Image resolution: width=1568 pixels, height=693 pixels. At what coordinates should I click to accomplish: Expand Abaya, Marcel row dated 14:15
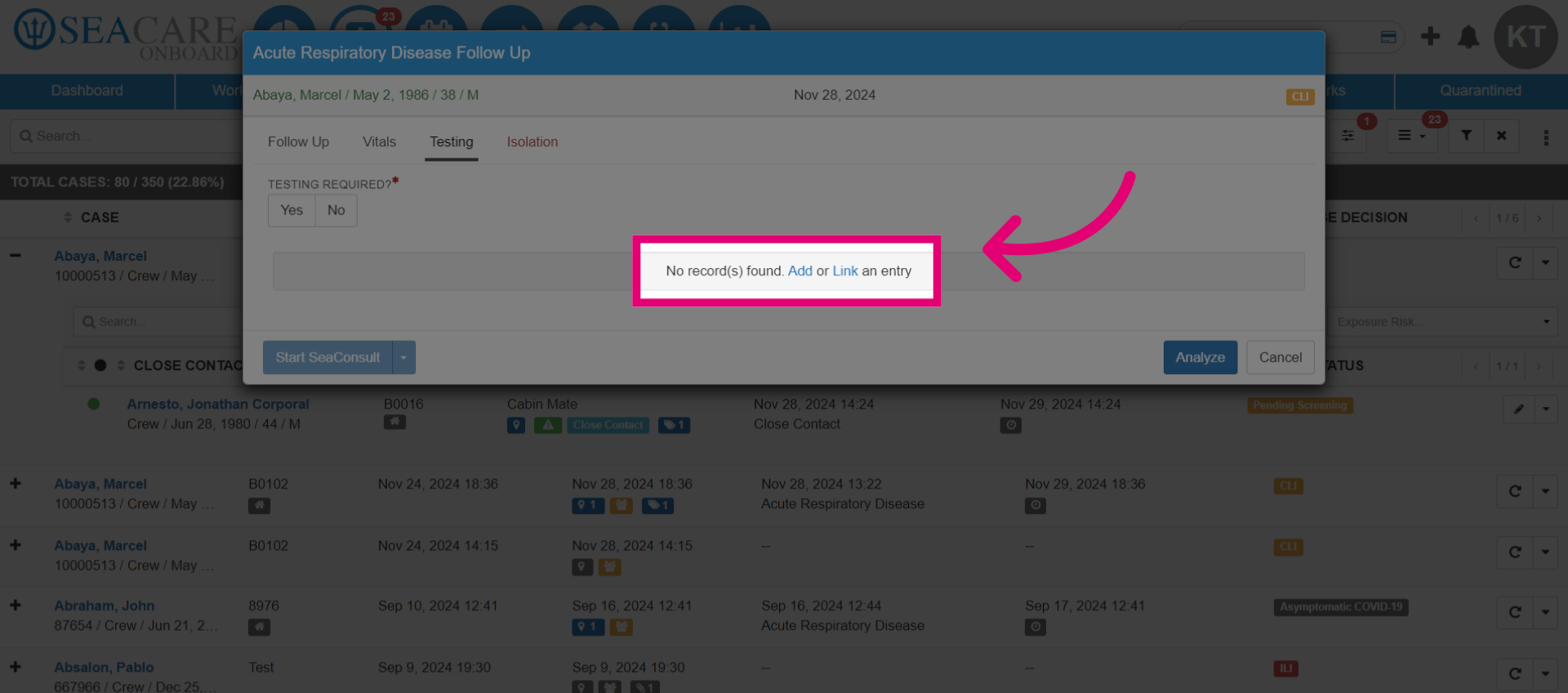click(16, 545)
